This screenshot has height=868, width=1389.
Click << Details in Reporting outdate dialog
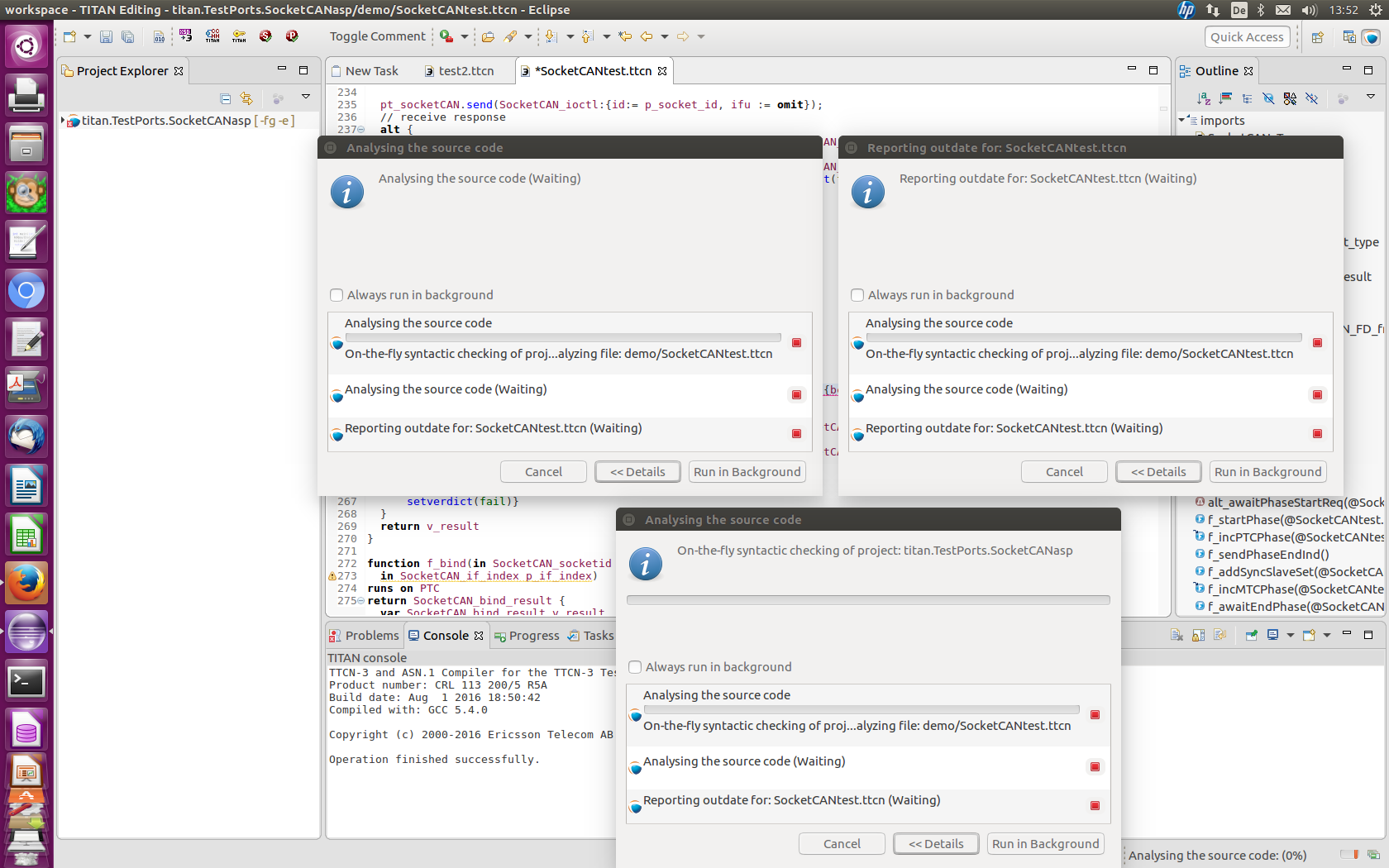[1158, 471]
